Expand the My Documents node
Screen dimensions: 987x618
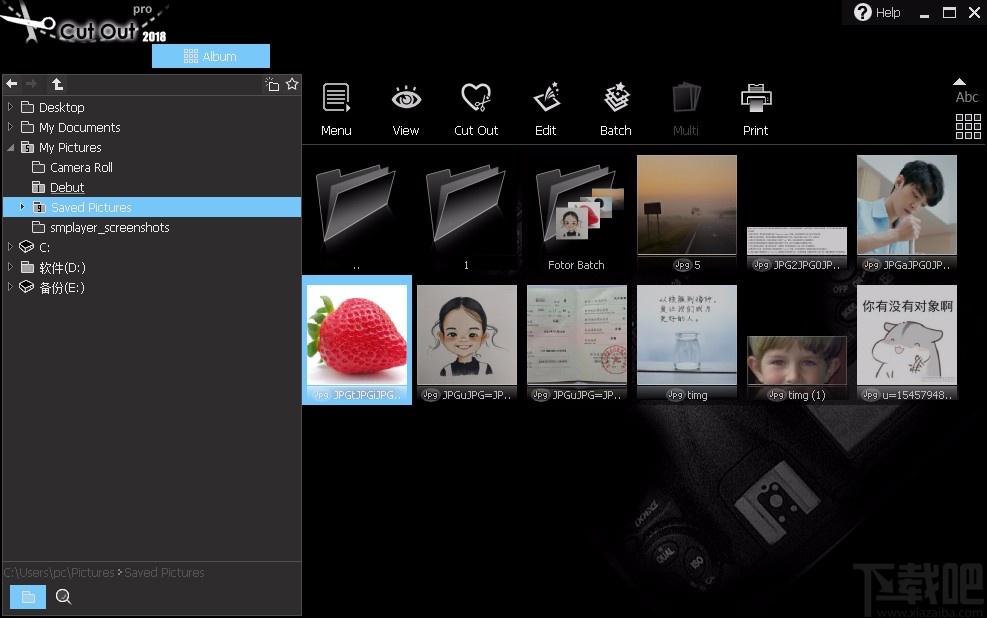10,127
